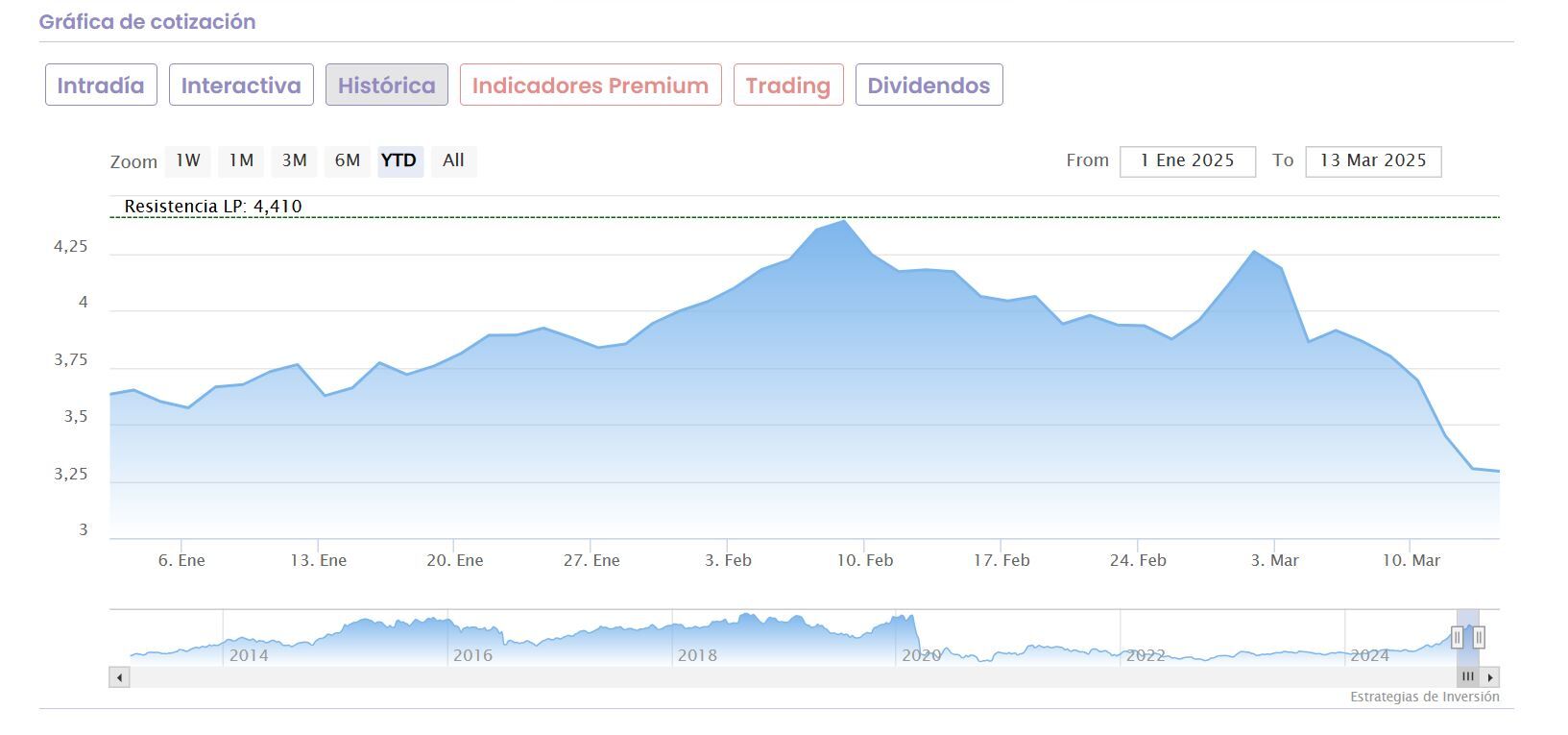This screenshot has height=735, width=1568.
Task: Show All historical data range
Action: tap(453, 160)
